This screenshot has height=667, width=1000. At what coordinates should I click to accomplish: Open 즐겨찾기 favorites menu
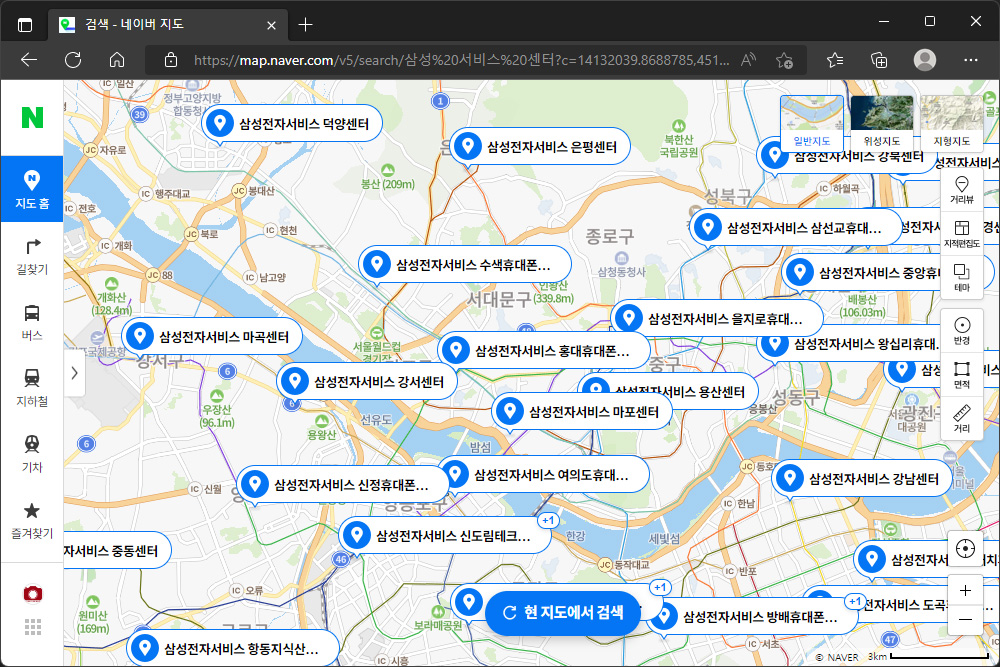(x=32, y=520)
